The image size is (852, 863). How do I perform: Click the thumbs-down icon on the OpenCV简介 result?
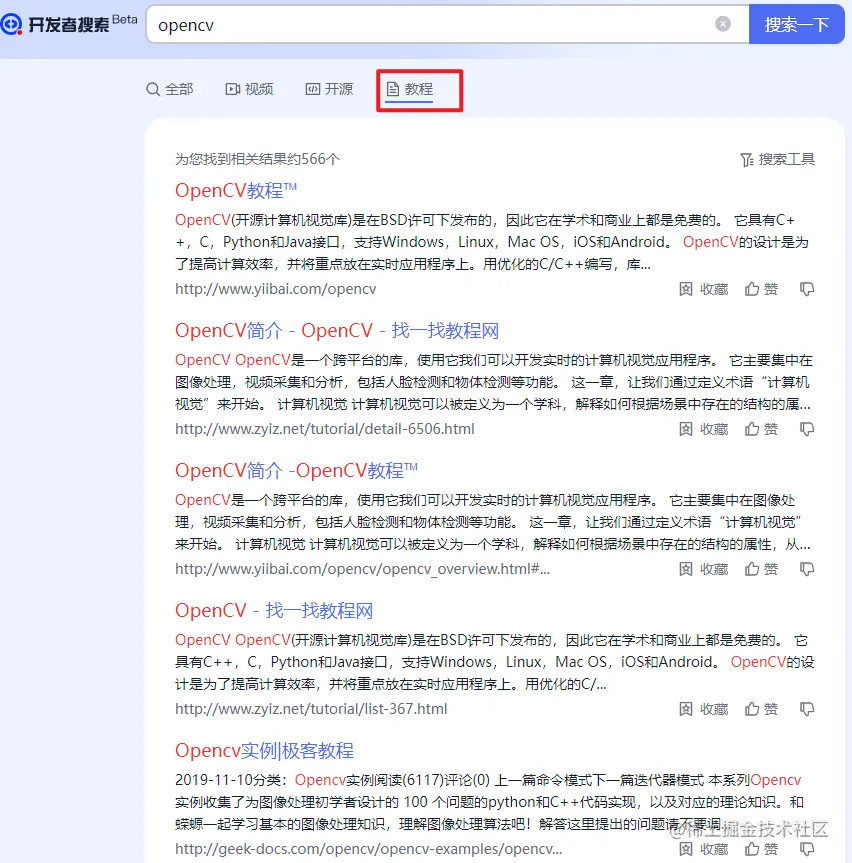click(x=806, y=429)
